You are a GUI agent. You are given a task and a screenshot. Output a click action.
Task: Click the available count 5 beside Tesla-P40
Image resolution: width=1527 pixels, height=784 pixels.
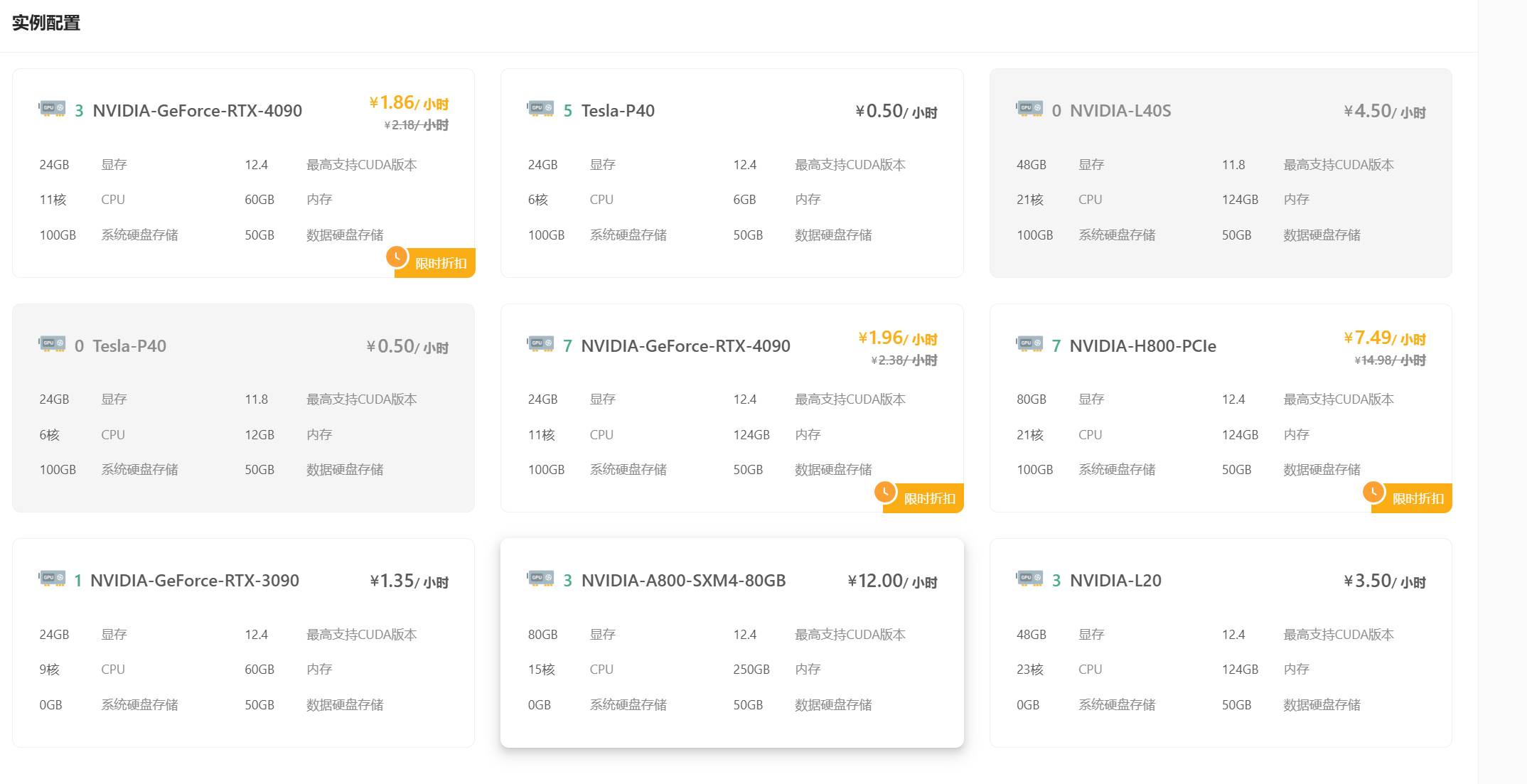point(567,111)
